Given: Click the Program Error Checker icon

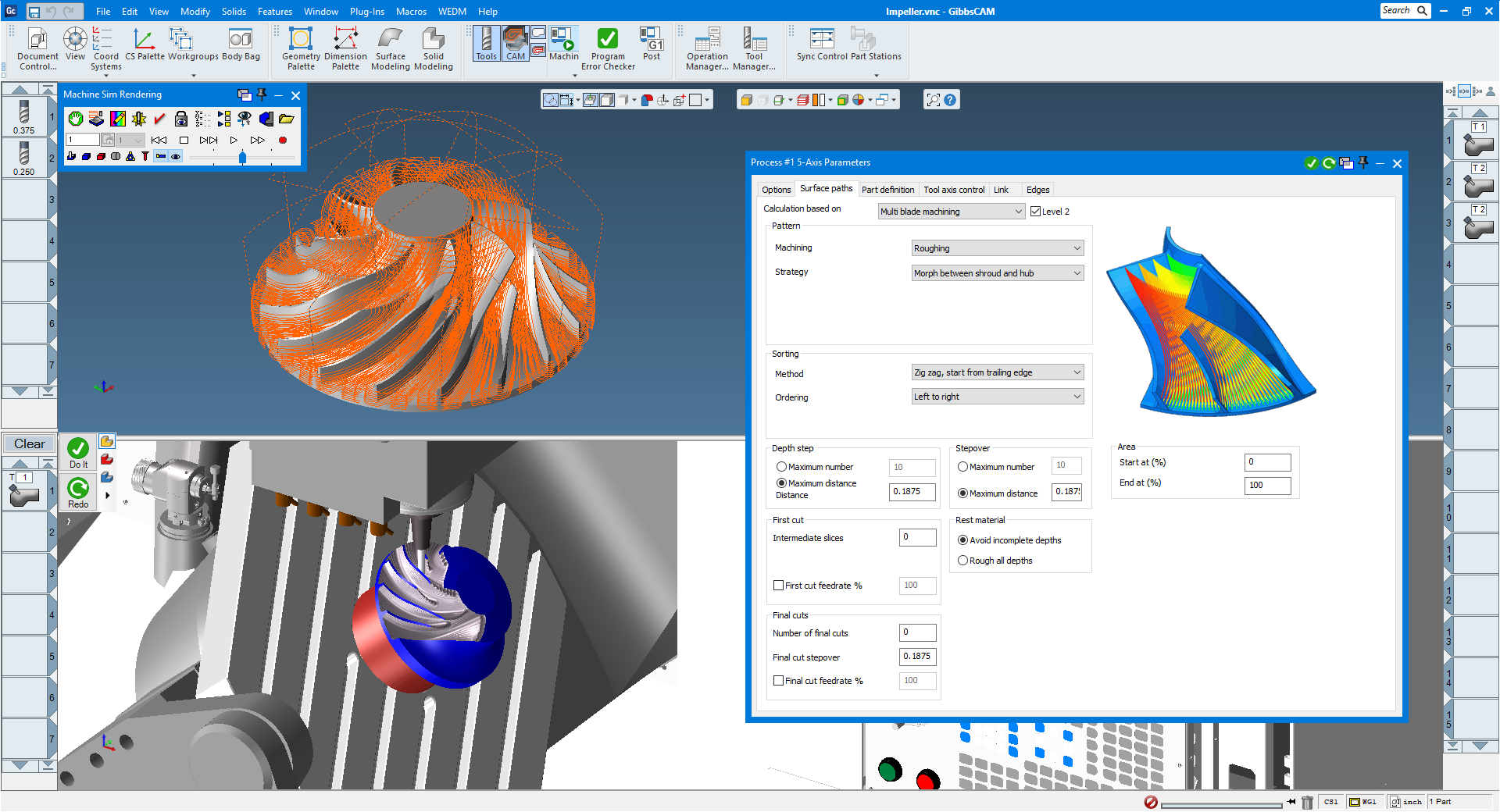Looking at the screenshot, I should [x=608, y=48].
